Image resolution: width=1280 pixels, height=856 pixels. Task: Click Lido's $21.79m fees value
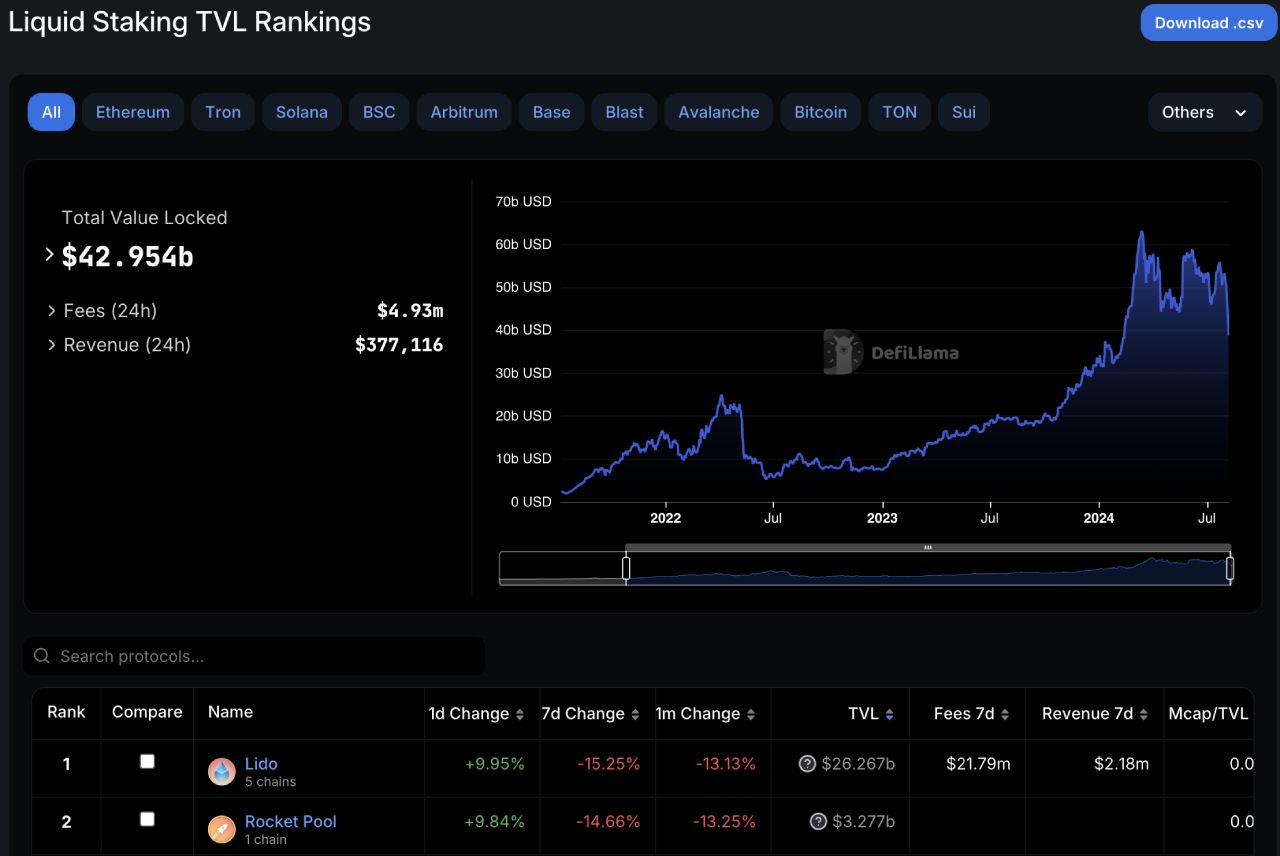pyautogui.click(x=978, y=764)
